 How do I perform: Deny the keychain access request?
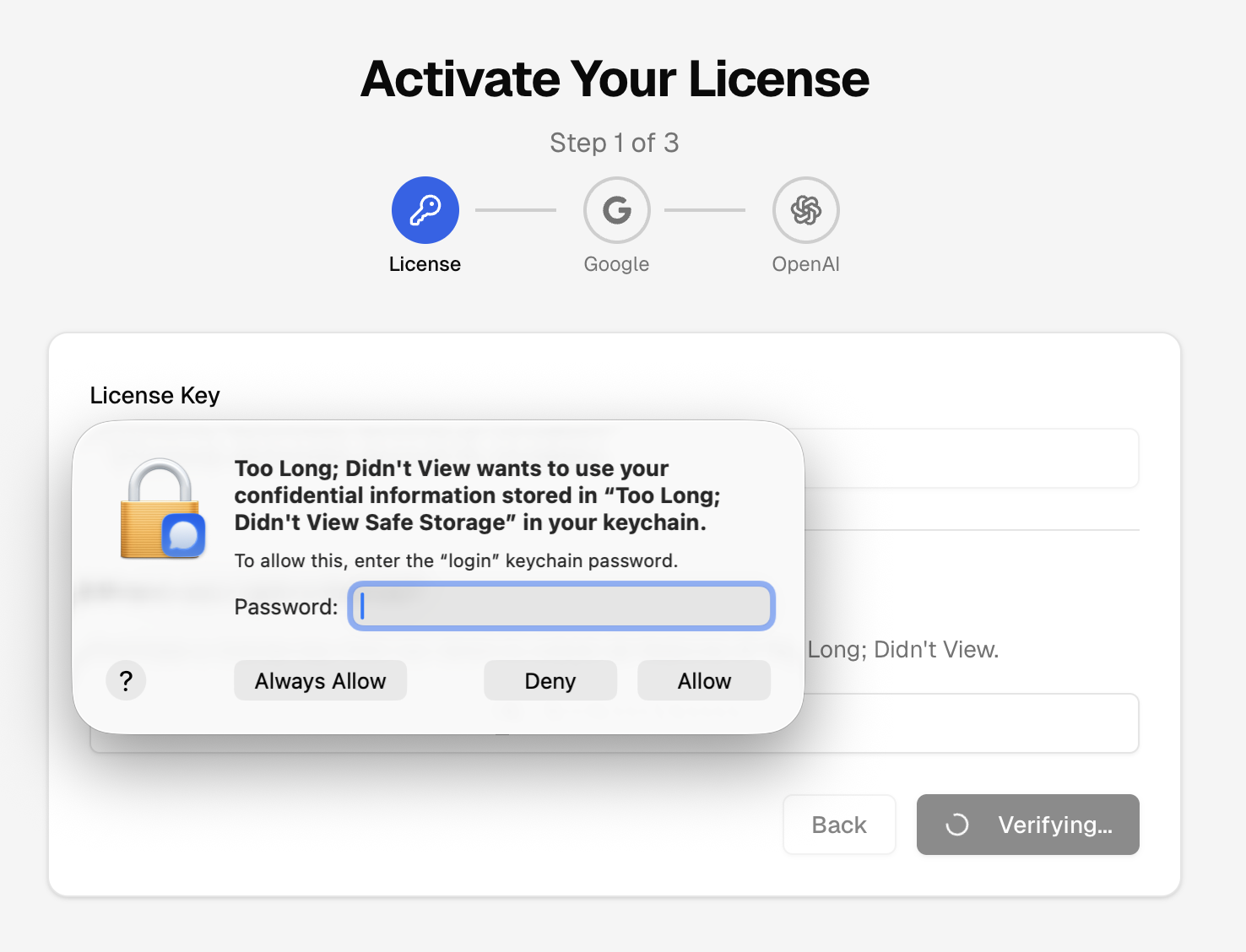(550, 680)
